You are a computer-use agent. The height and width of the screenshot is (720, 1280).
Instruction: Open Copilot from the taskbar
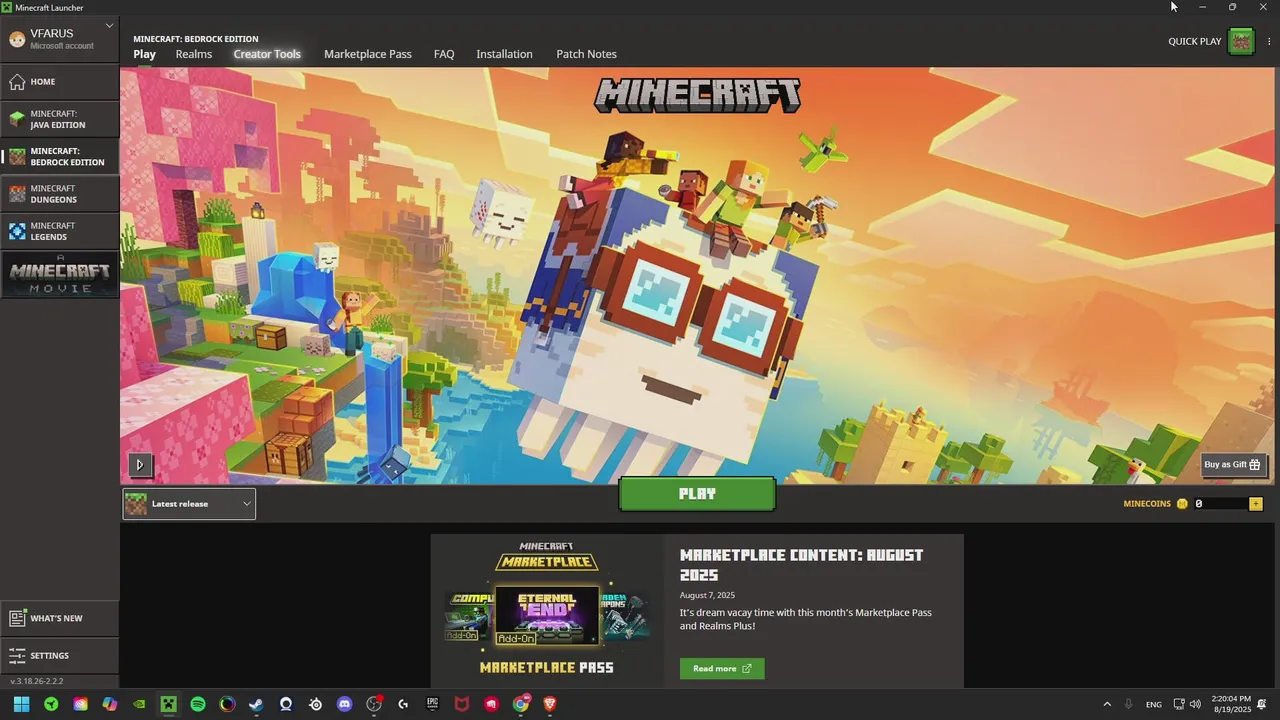pyautogui.click(x=110, y=704)
